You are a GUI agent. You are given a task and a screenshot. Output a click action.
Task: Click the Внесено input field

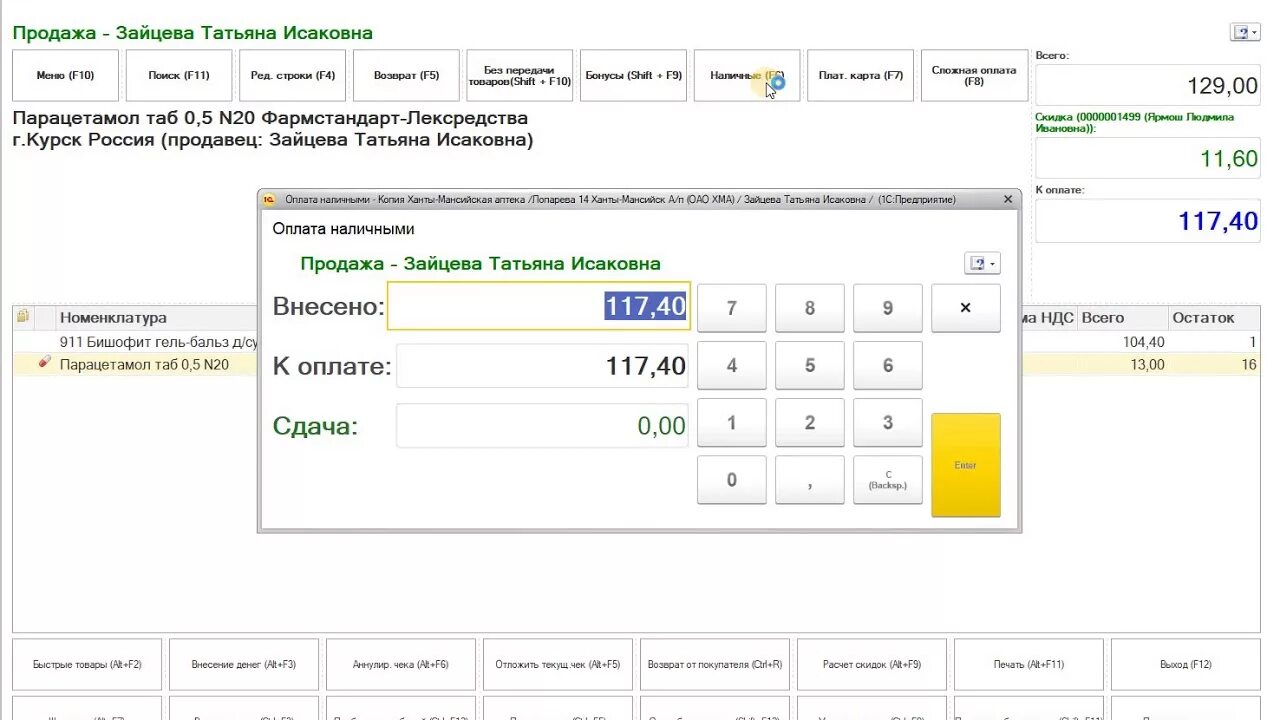[x=538, y=306]
